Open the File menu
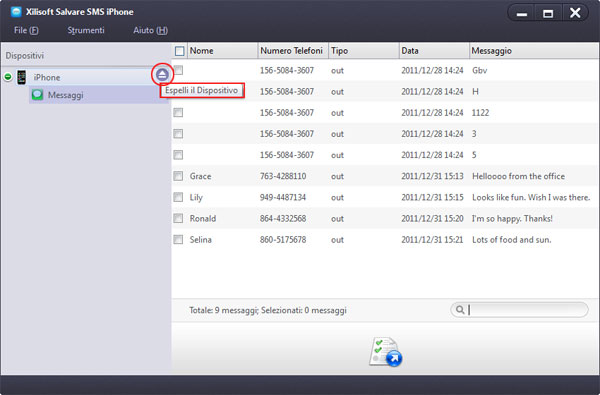Viewport: 600px width, 395px height. pyautogui.click(x=26, y=30)
